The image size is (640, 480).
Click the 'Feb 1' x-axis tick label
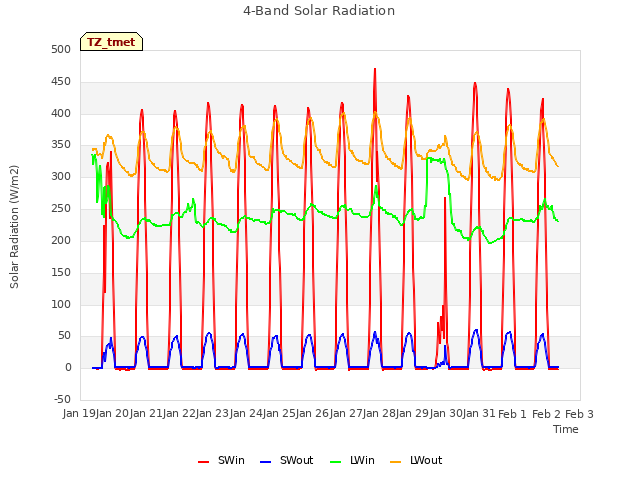click(513, 414)
